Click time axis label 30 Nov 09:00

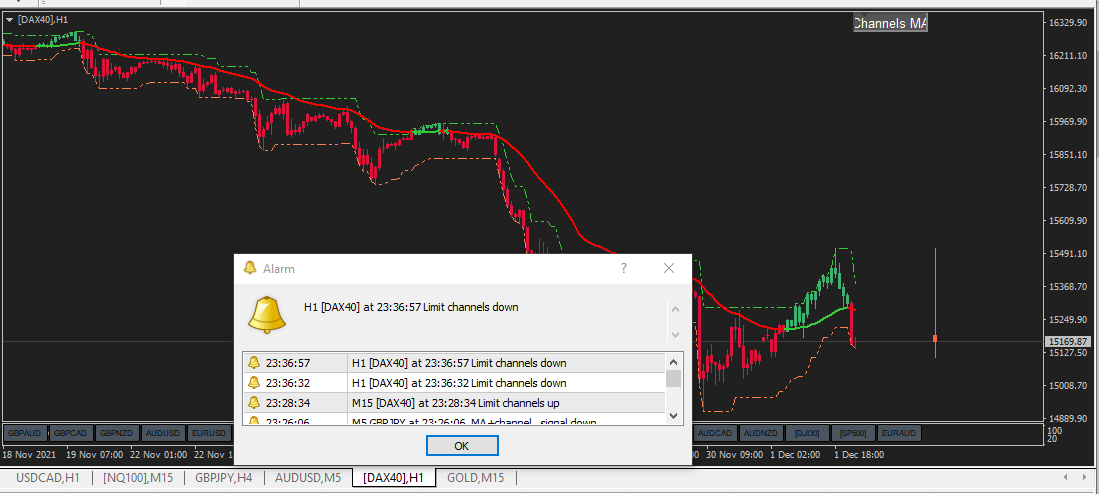click(734, 454)
